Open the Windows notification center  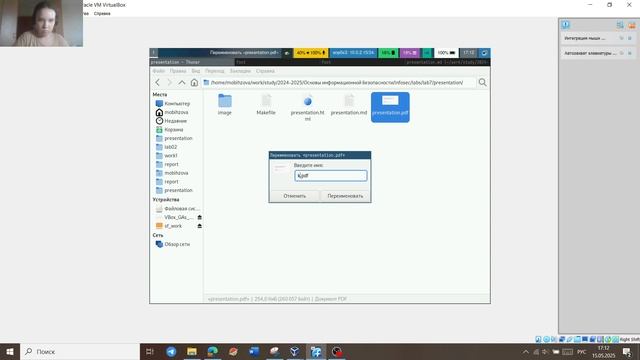tap(627, 352)
